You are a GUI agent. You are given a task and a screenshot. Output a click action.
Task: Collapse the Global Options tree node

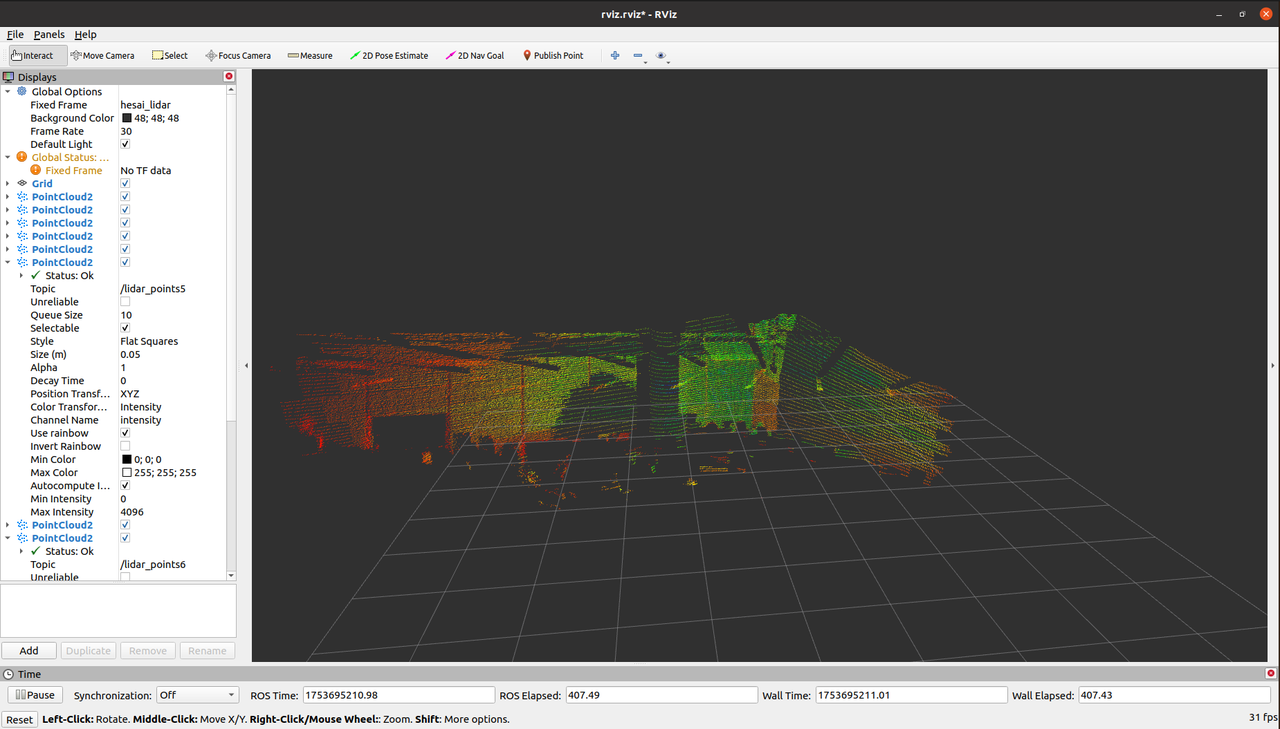[x=8, y=92]
